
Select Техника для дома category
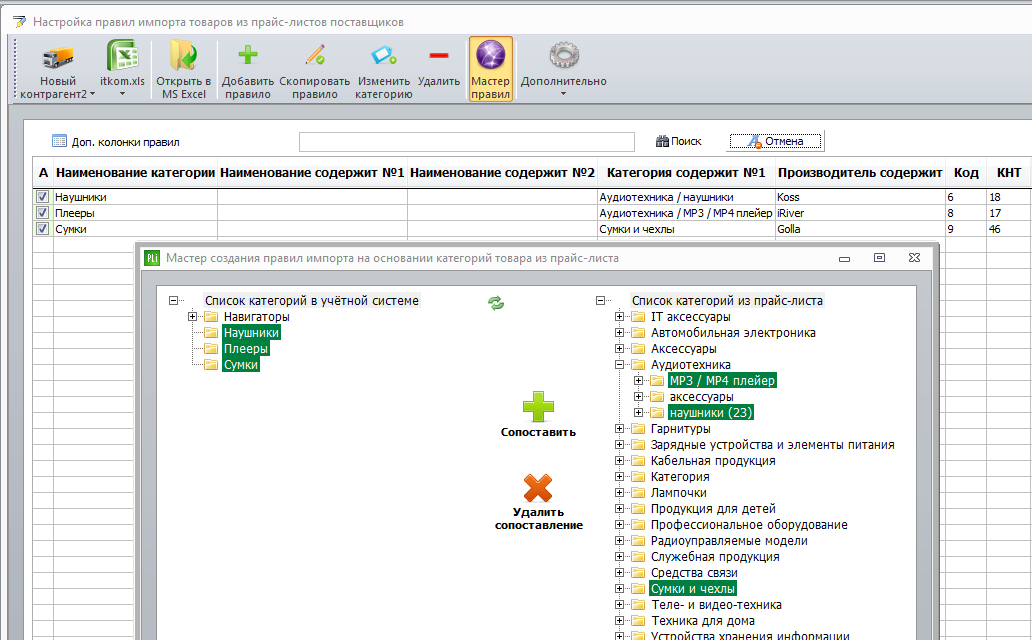pos(703,620)
